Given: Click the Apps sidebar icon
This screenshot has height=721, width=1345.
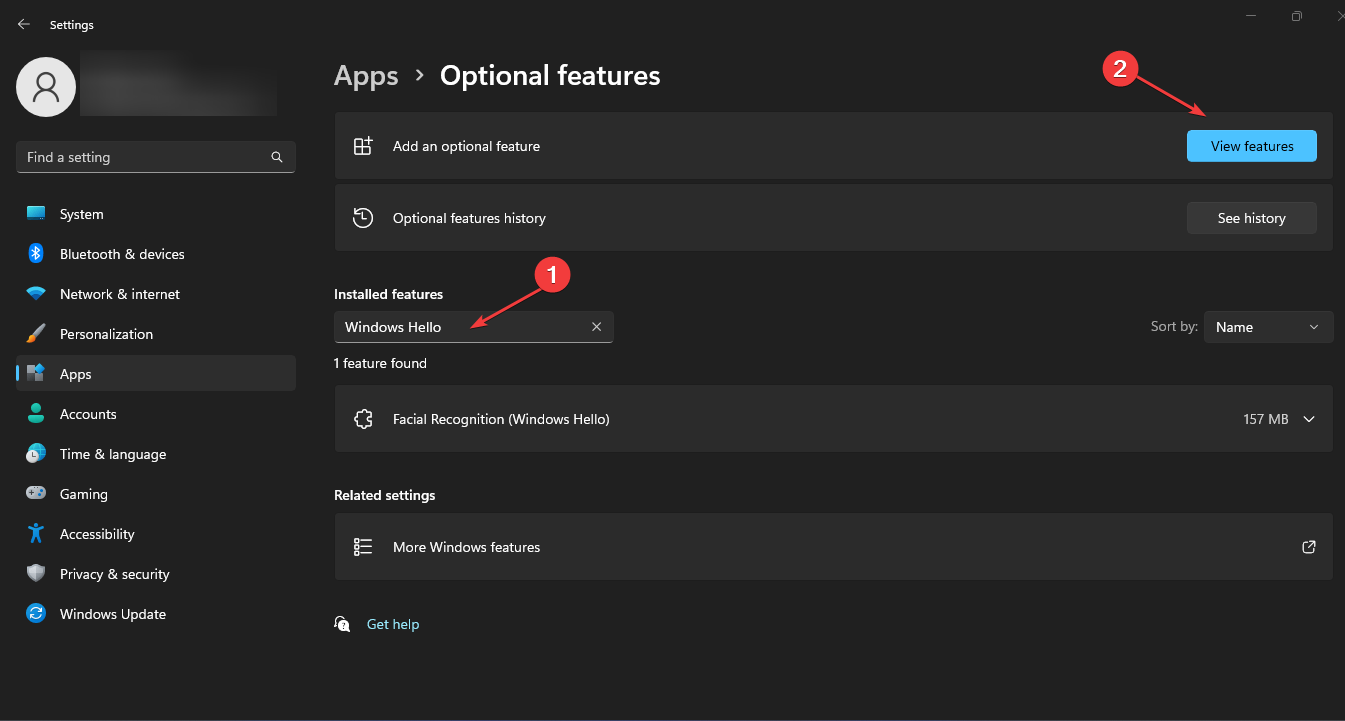Looking at the screenshot, I should [x=36, y=374].
